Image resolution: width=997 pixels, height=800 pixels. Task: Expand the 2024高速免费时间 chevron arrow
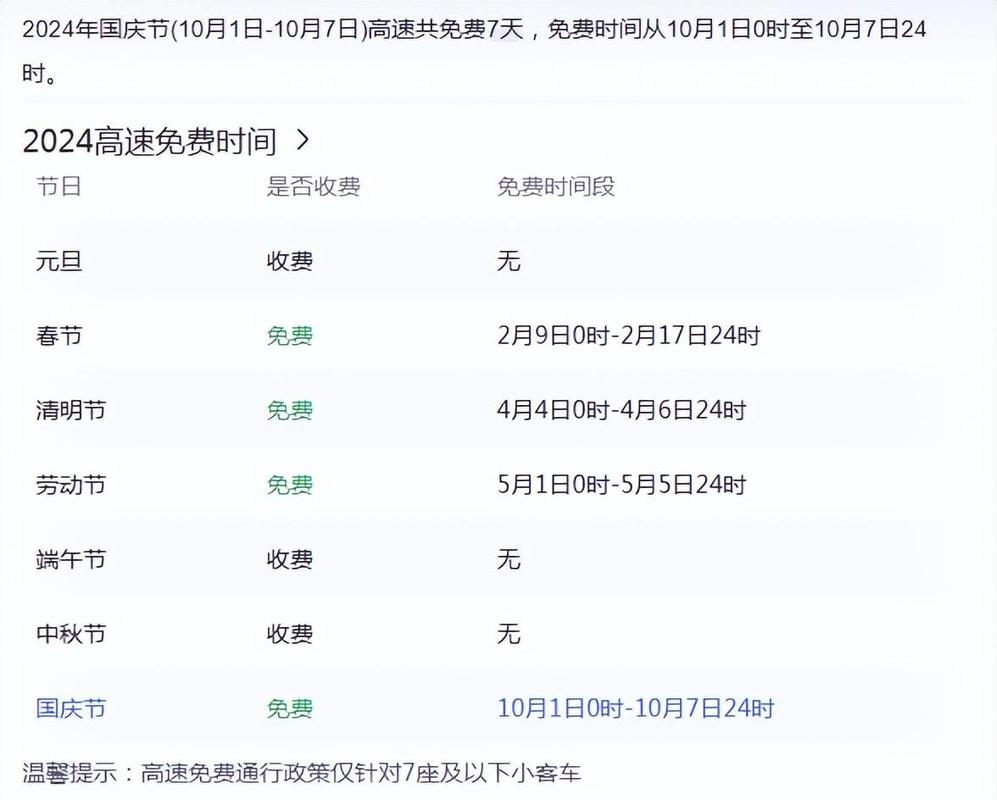(303, 140)
